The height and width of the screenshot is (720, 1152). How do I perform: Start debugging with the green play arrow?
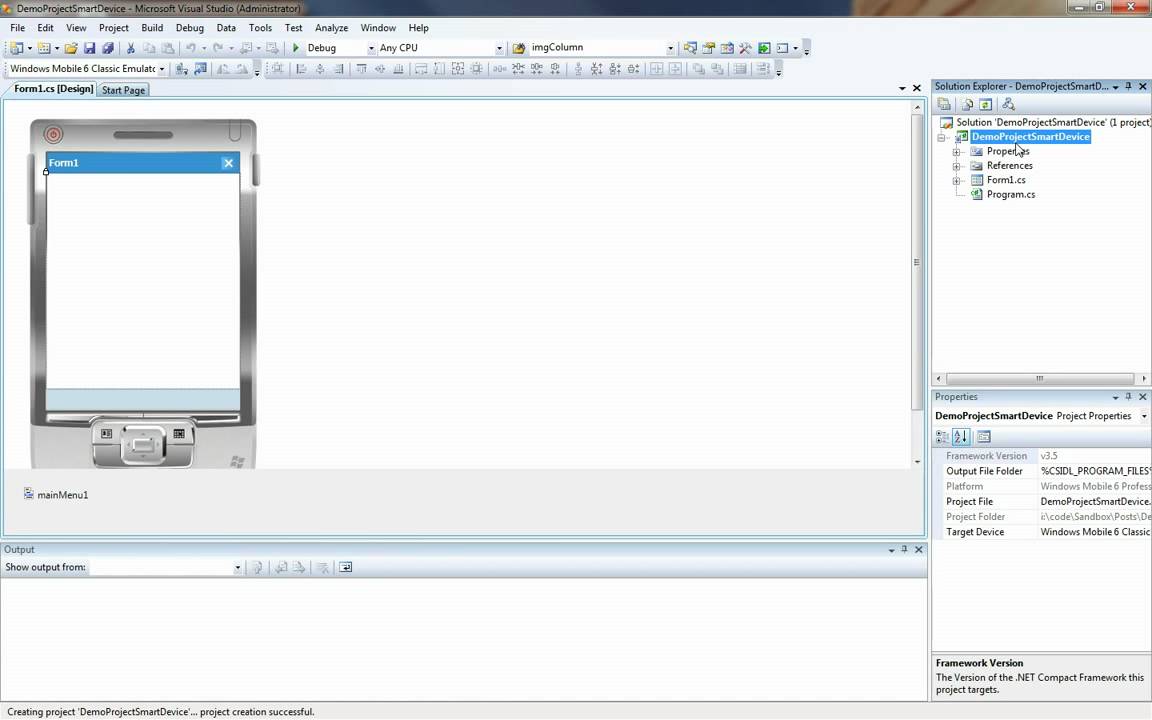pyautogui.click(x=295, y=48)
